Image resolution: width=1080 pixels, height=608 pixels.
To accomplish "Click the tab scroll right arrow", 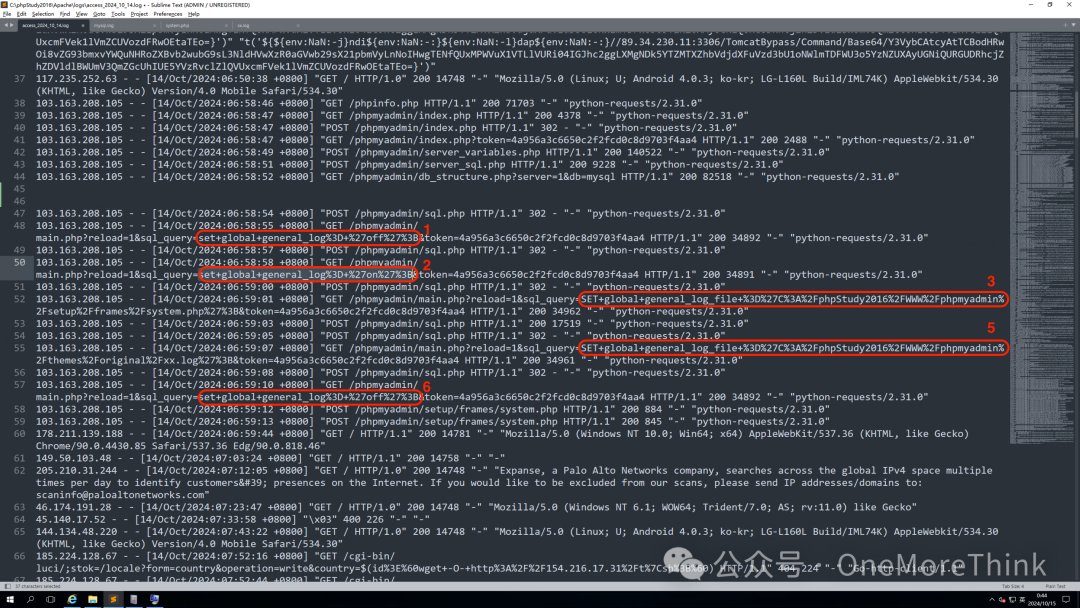I will 12,25.
